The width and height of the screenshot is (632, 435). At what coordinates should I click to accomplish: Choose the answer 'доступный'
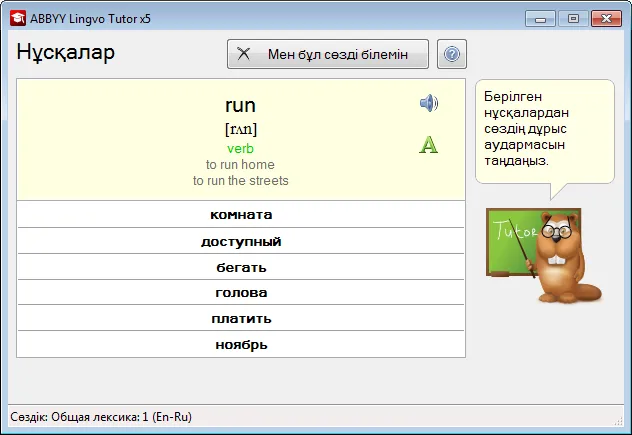pyautogui.click(x=241, y=241)
